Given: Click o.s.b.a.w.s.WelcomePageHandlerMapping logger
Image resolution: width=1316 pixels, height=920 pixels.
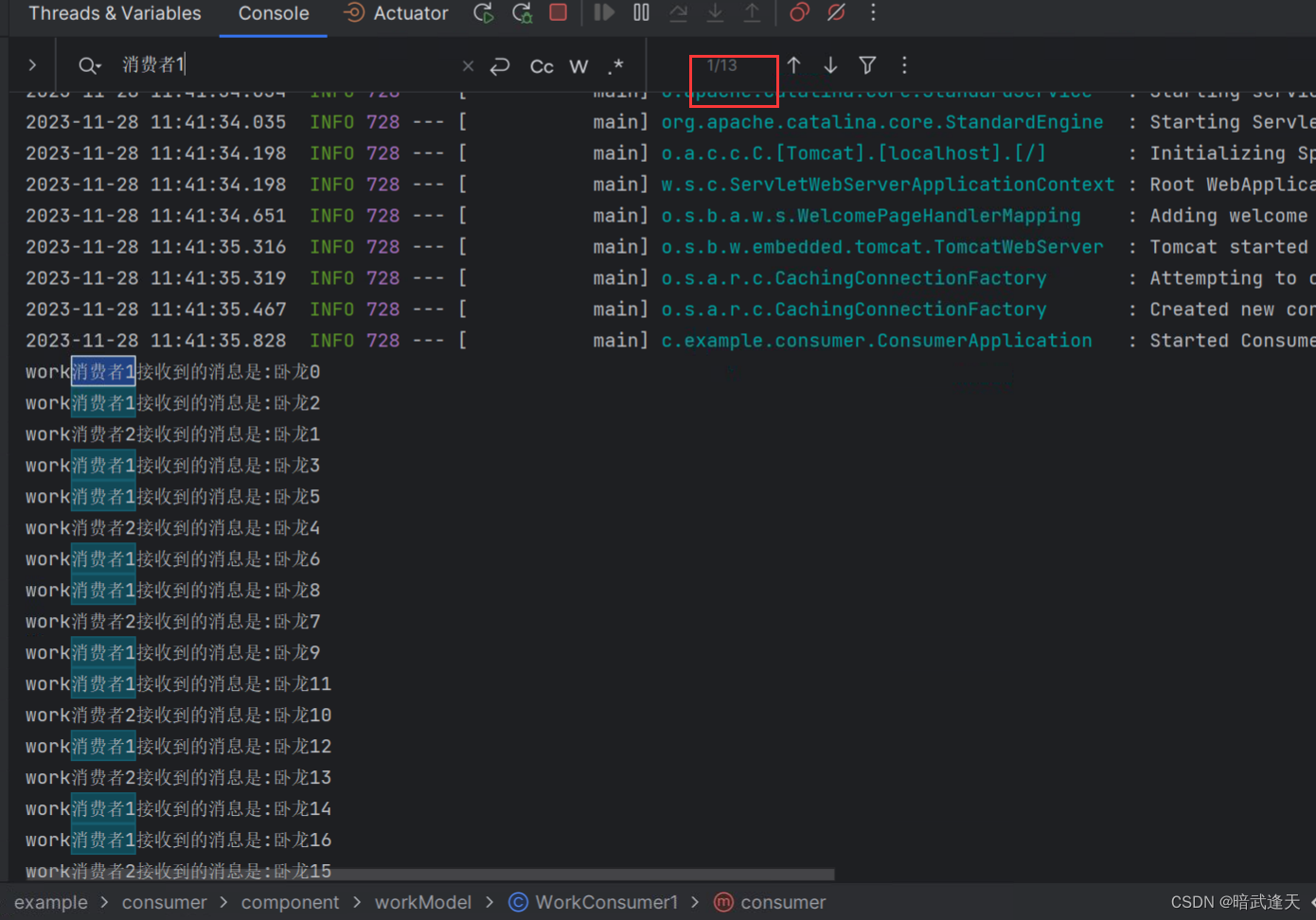Looking at the screenshot, I should (x=871, y=216).
